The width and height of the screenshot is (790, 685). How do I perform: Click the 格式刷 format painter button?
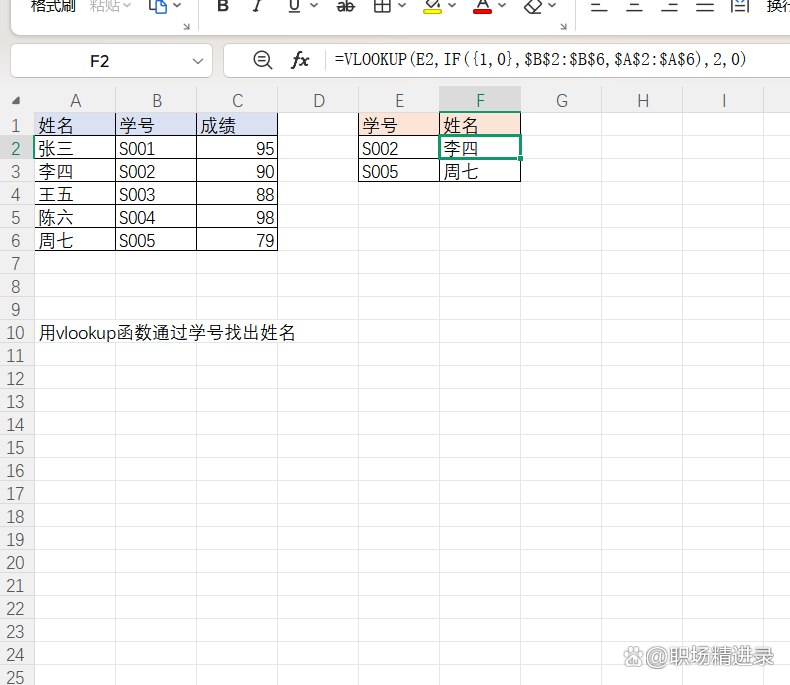pyautogui.click(x=53, y=6)
